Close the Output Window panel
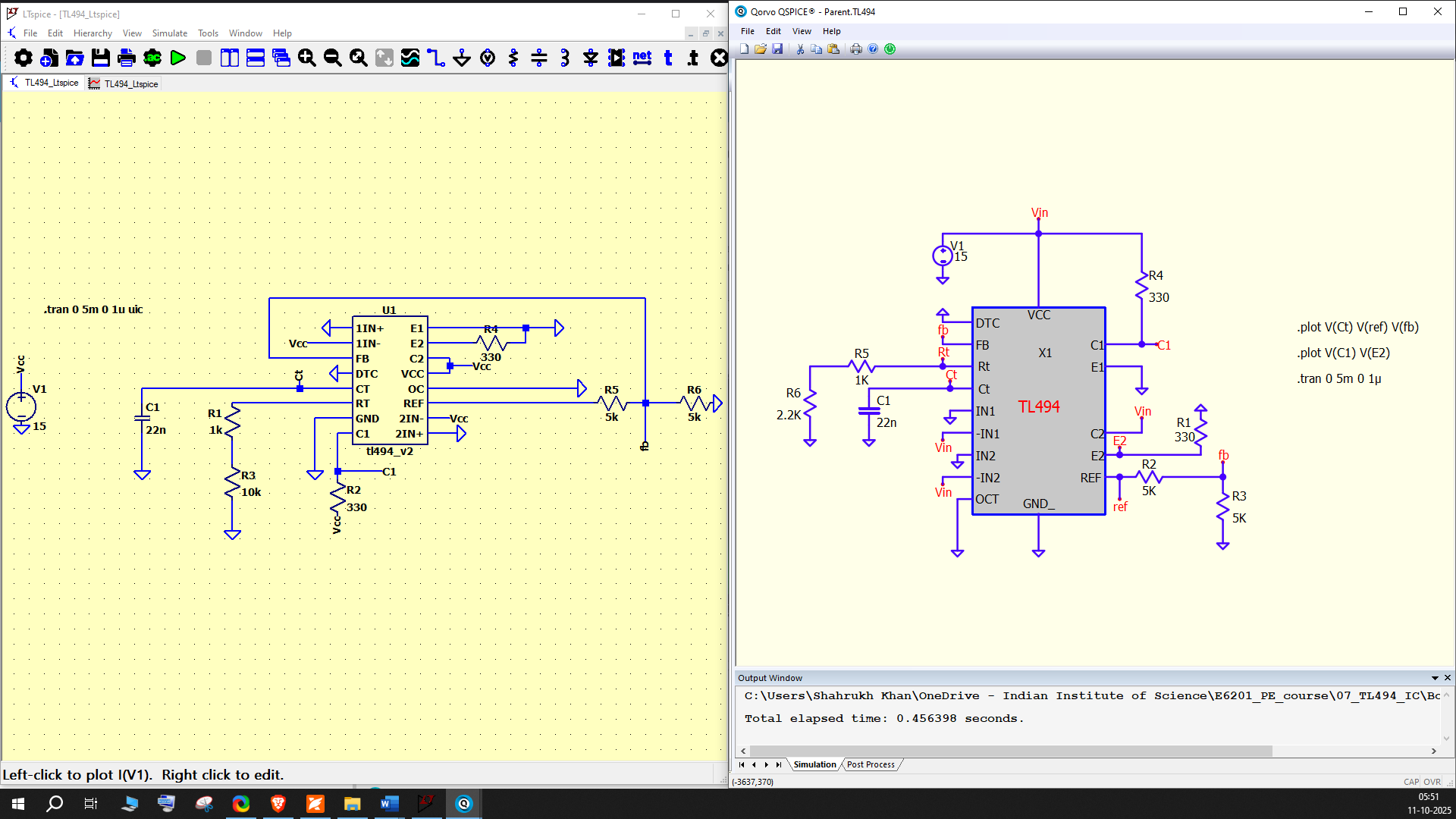 [x=1448, y=678]
